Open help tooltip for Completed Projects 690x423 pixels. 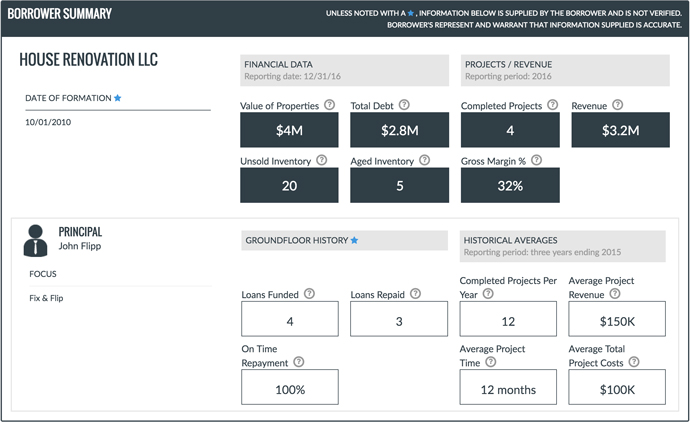point(552,105)
